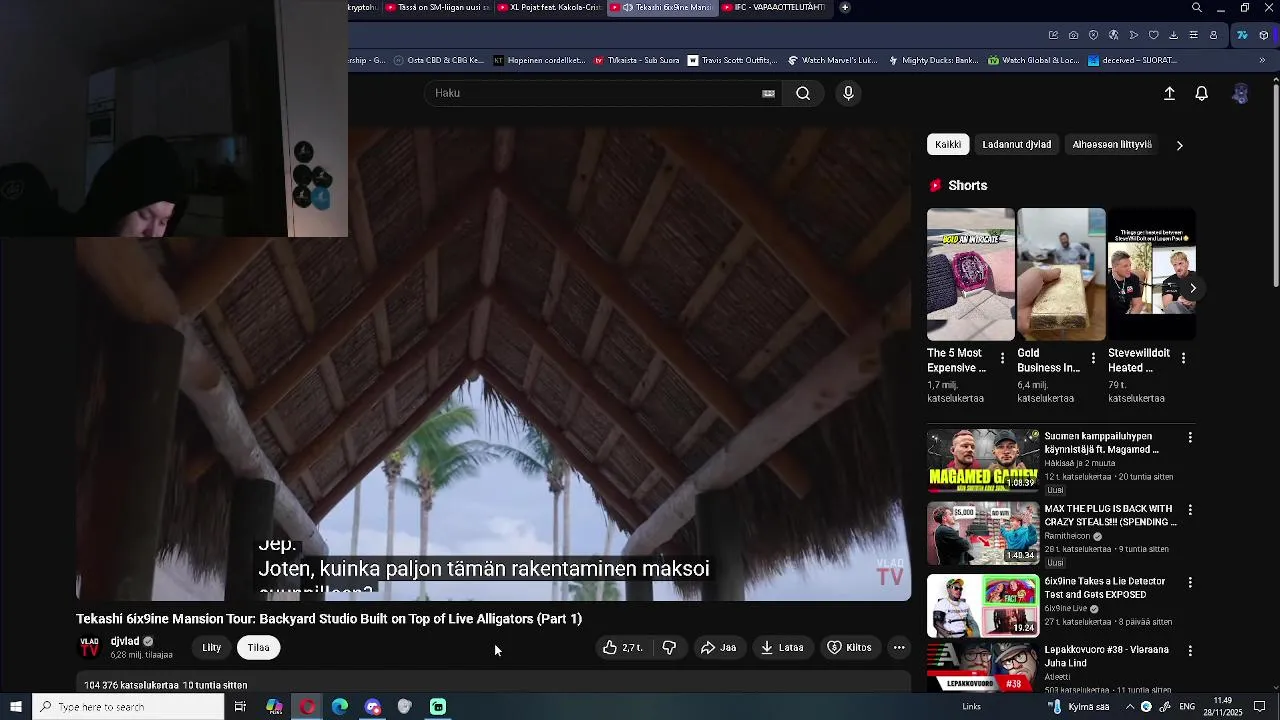Open YouTube notifications bell
The height and width of the screenshot is (720, 1280).
[1202, 93]
